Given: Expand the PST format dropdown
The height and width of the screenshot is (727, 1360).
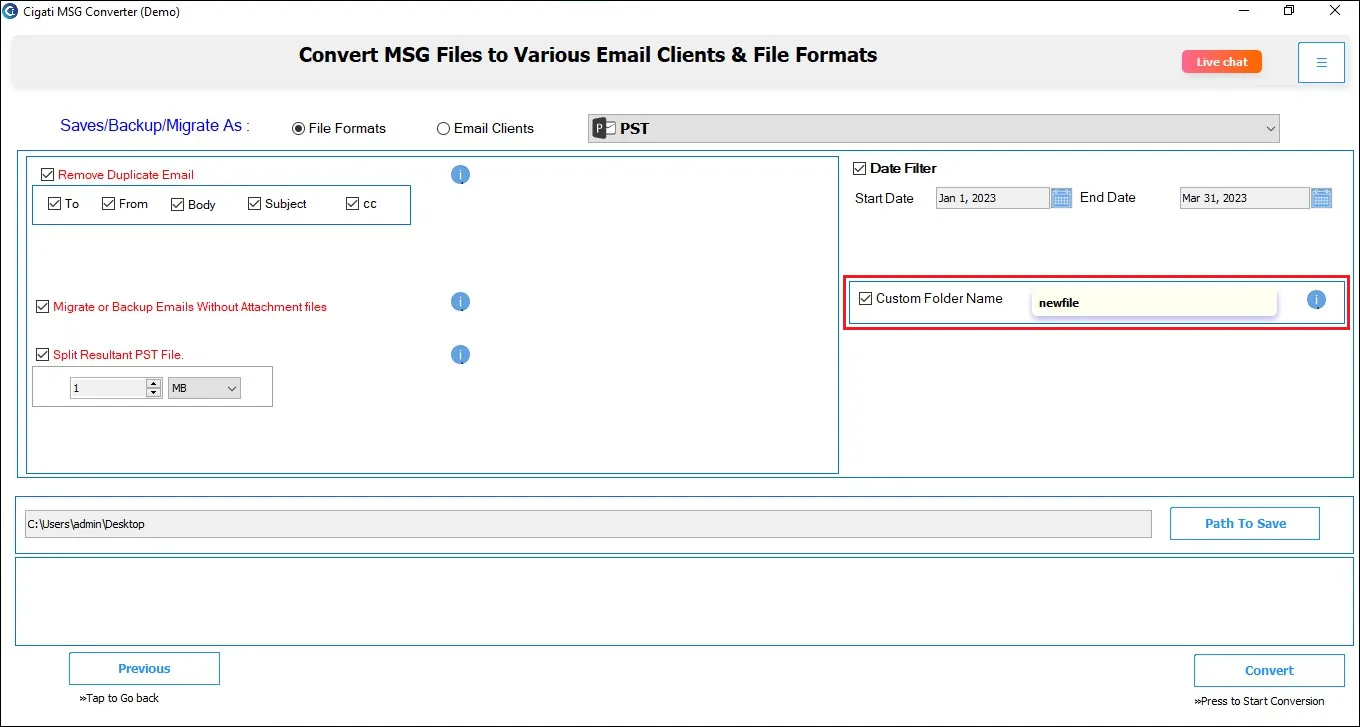Looking at the screenshot, I should 1271,128.
